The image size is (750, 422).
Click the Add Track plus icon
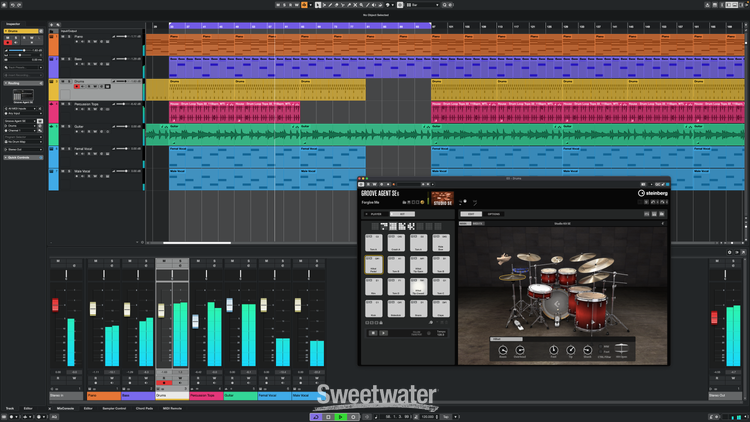click(52, 25)
